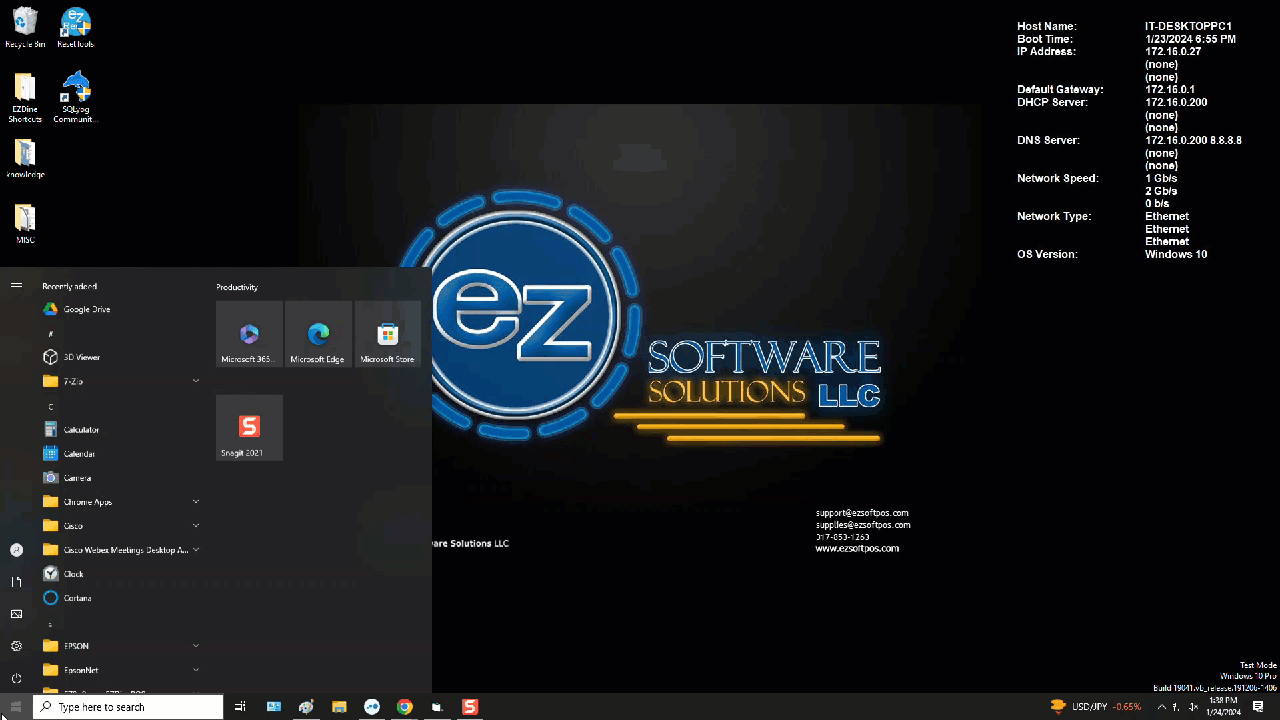
Task: Launch Cortana from the app list
Action: (x=120, y=598)
